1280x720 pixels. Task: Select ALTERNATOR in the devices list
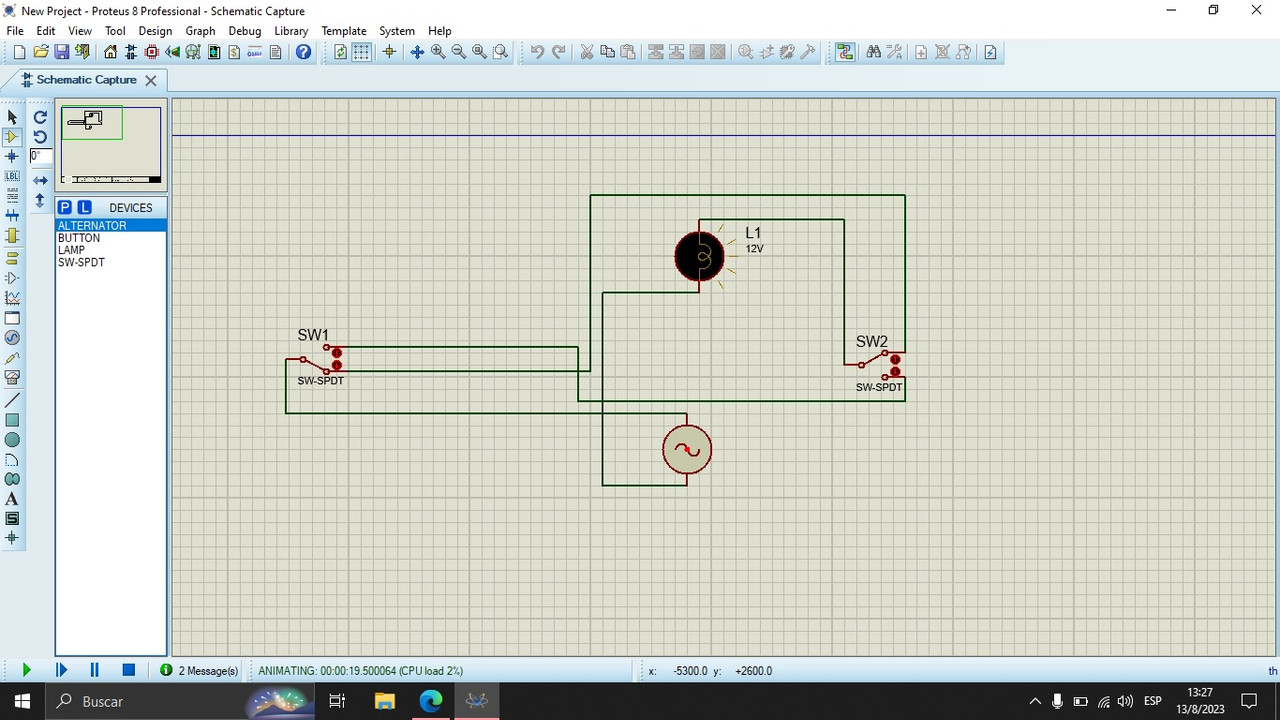pyautogui.click(x=111, y=226)
